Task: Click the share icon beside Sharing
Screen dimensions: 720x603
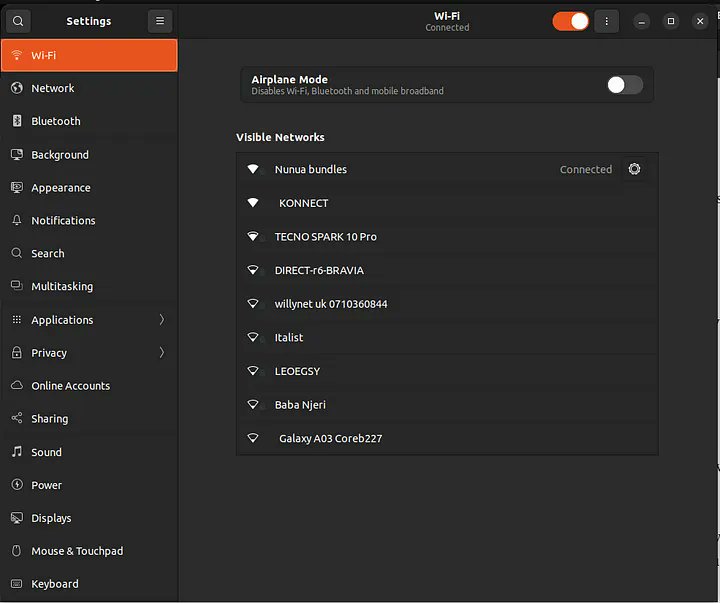Action: [17, 418]
